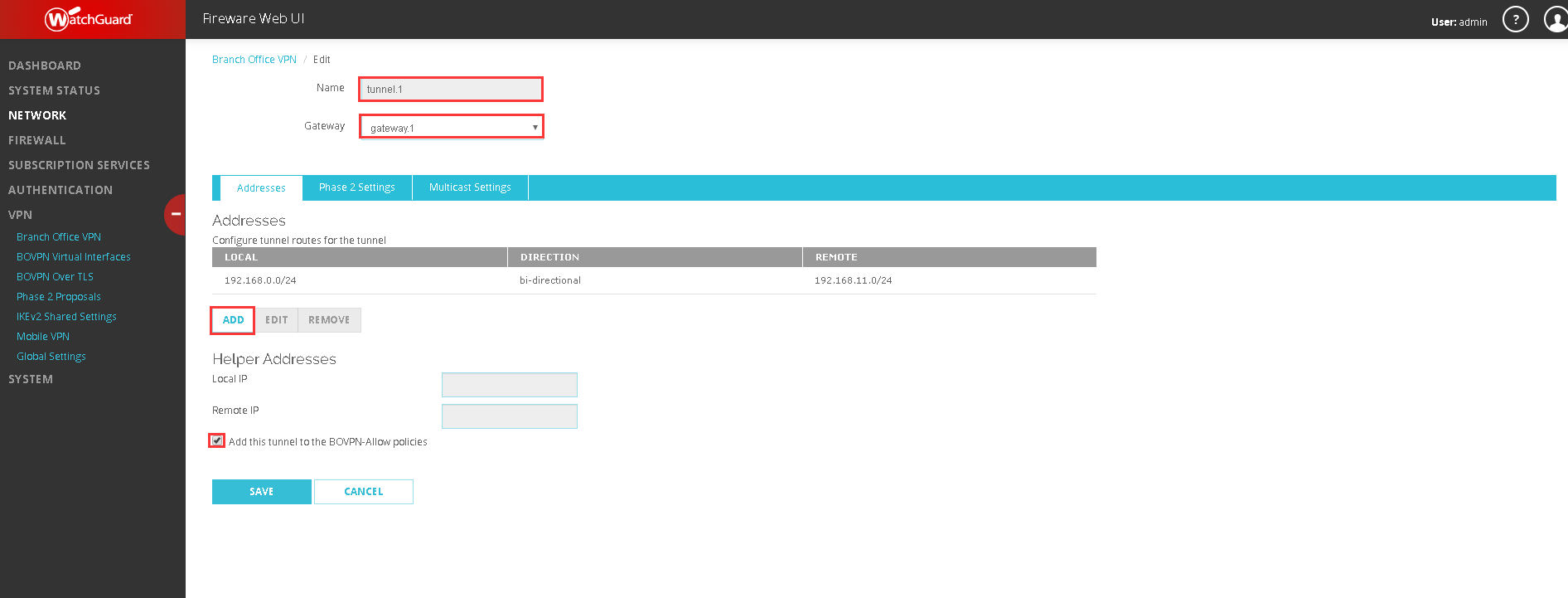
Task: Switch to the Phase 2 Settings tab
Action: 357,187
